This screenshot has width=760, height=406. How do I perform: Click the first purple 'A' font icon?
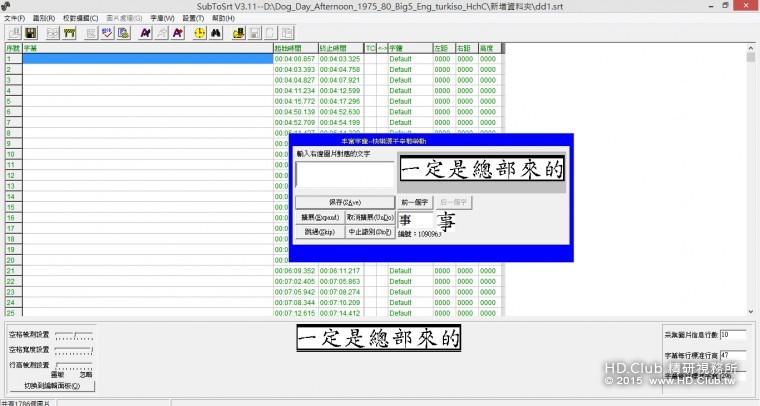coord(145,33)
